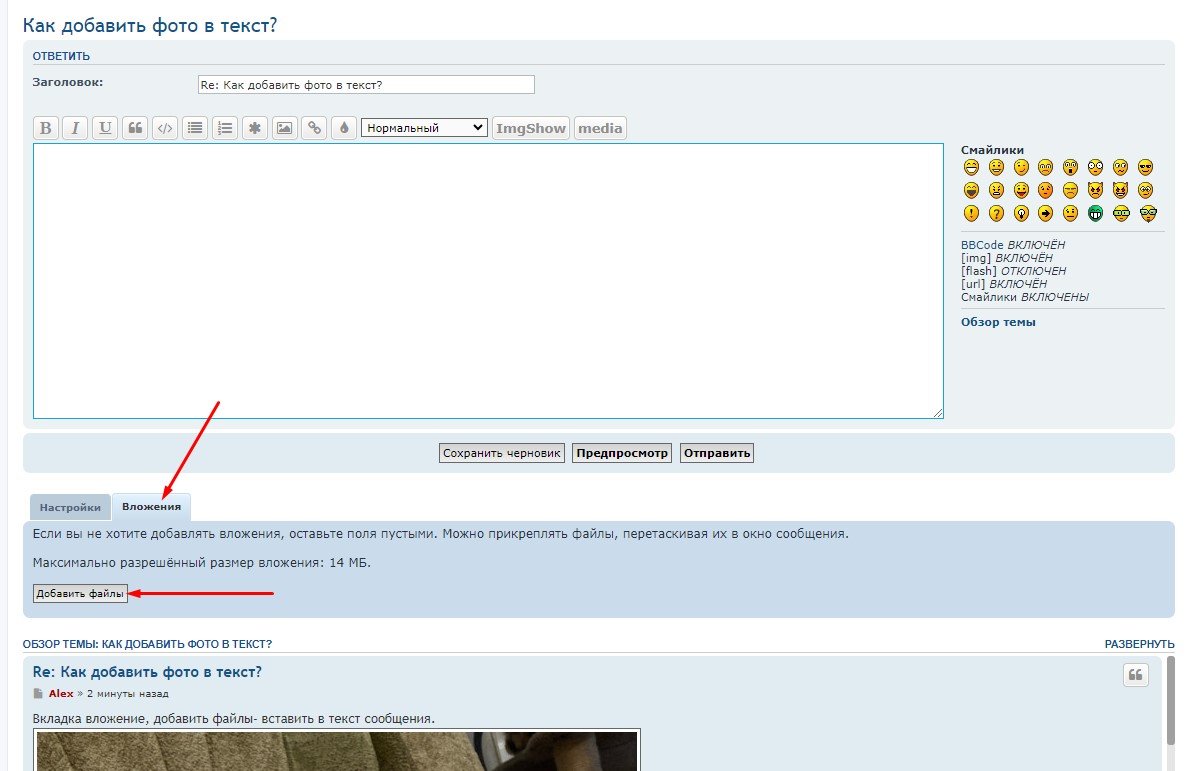This screenshot has height=771, width=1186.
Task: Open the font size dropdown showing Нормальный
Action: [424, 128]
